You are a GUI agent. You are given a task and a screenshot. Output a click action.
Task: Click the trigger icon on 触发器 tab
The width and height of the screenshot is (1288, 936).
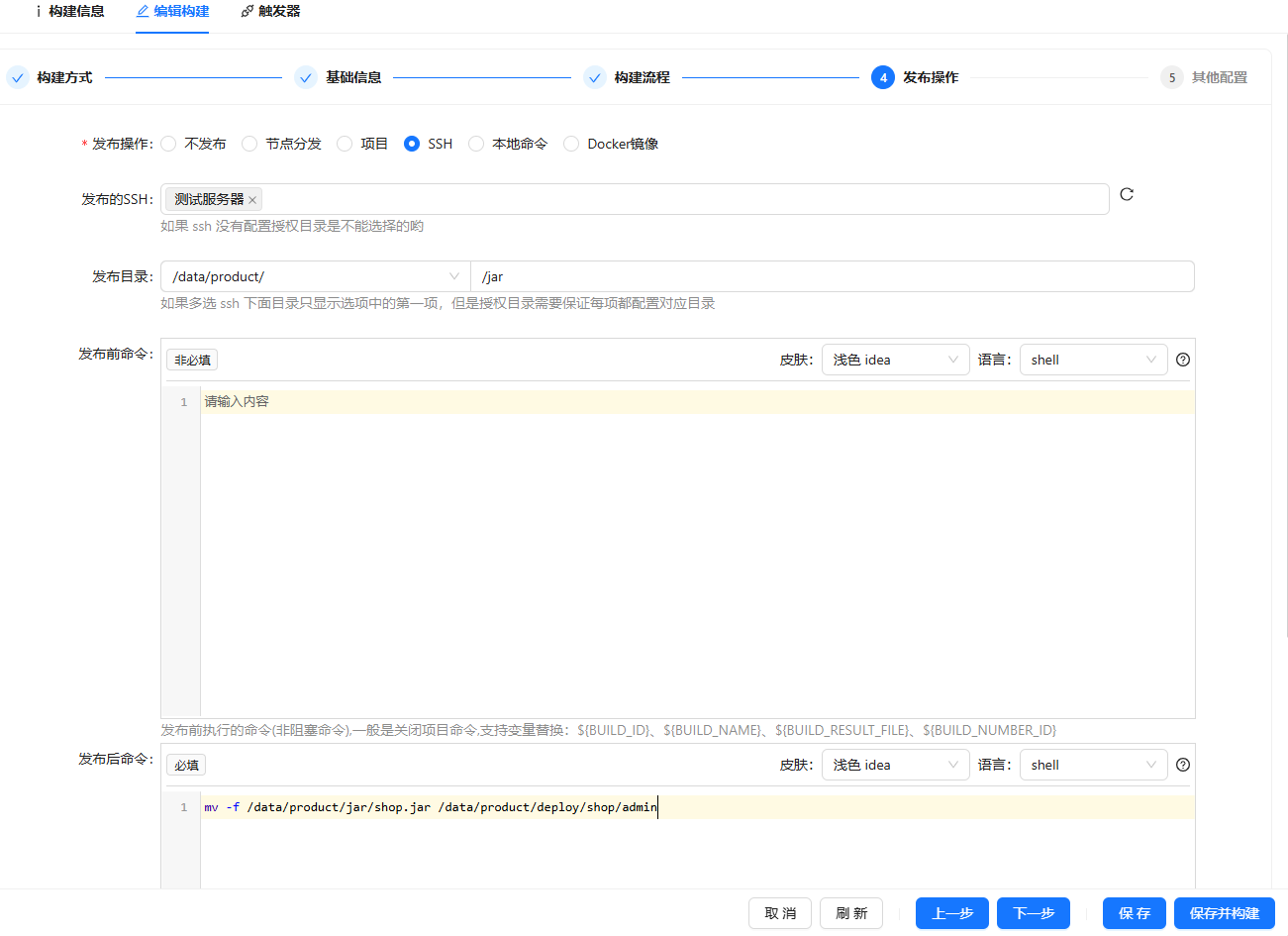(x=247, y=13)
